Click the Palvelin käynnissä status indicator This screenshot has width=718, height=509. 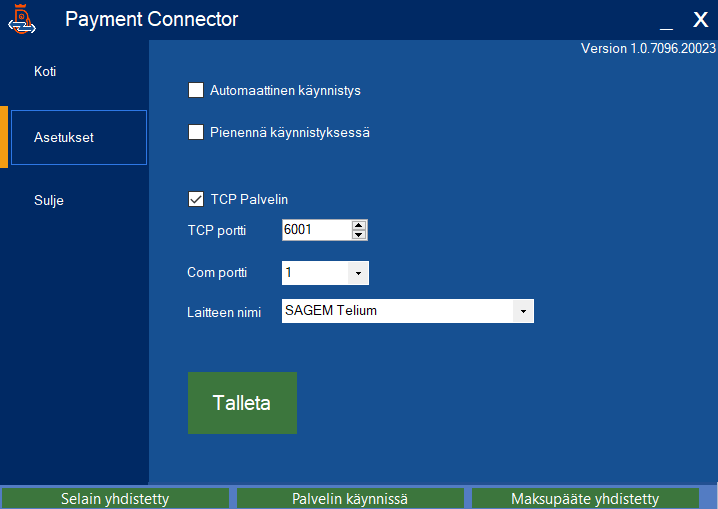coord(349,498)
